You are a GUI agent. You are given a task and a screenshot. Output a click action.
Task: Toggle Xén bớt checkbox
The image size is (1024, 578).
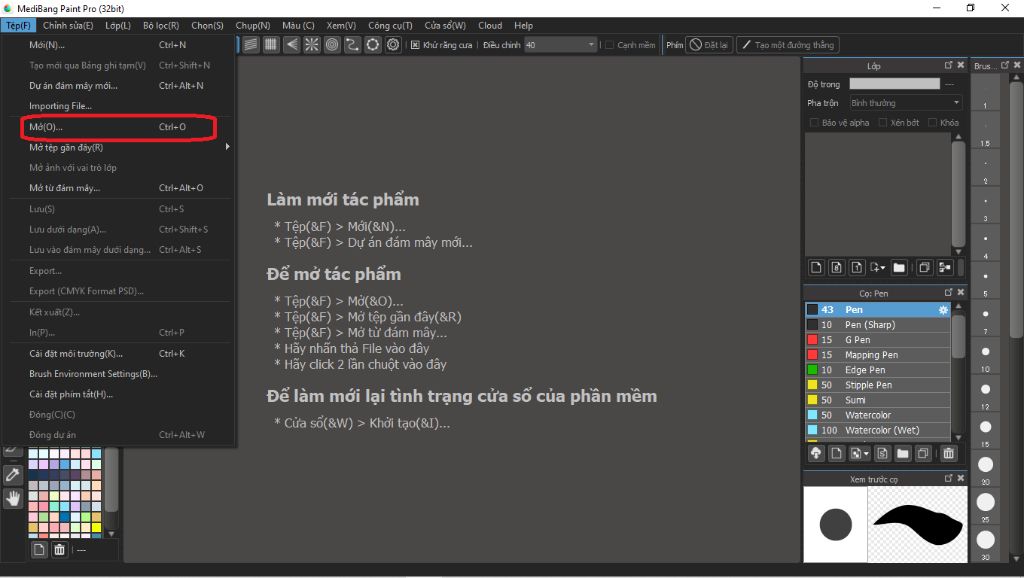pyautogui.click(x=882, y=123)
